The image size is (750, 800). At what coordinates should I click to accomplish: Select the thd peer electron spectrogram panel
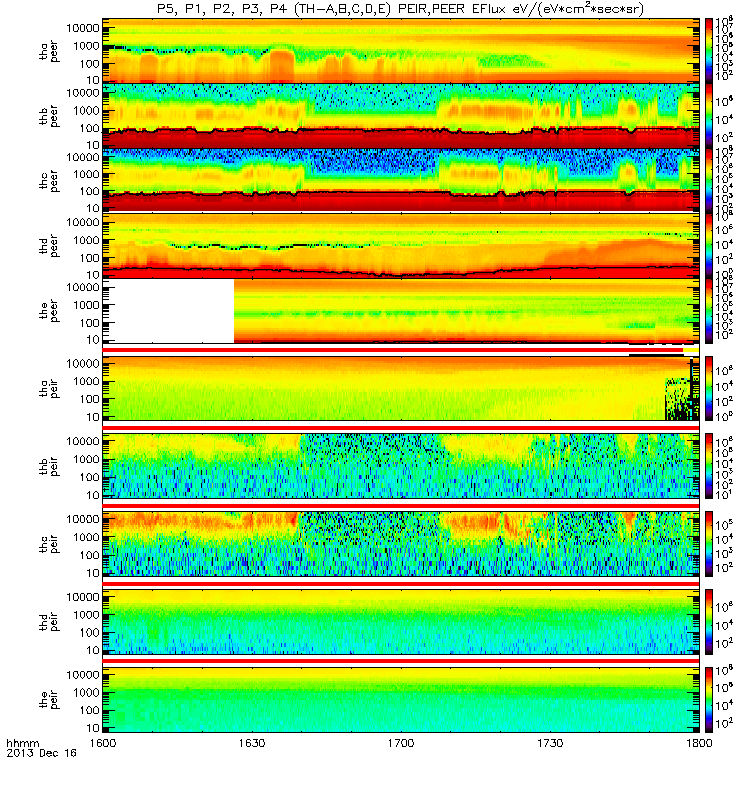[x=401, y=246]
